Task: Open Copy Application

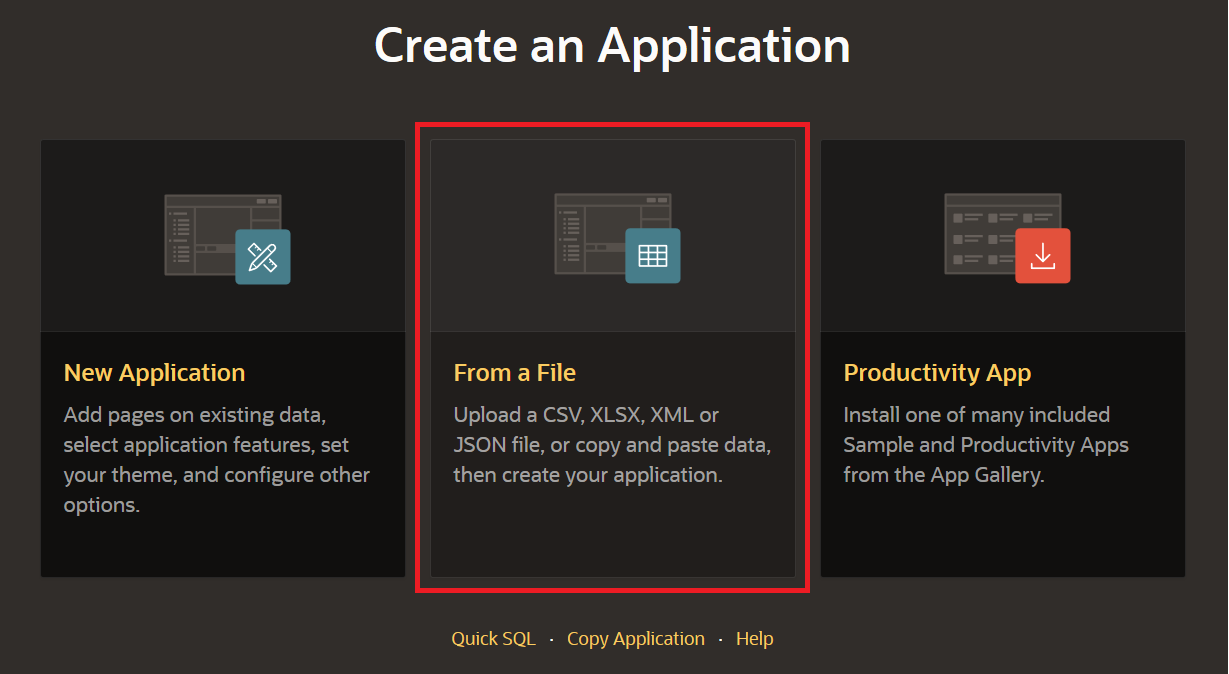Action: tap(635, 638)
